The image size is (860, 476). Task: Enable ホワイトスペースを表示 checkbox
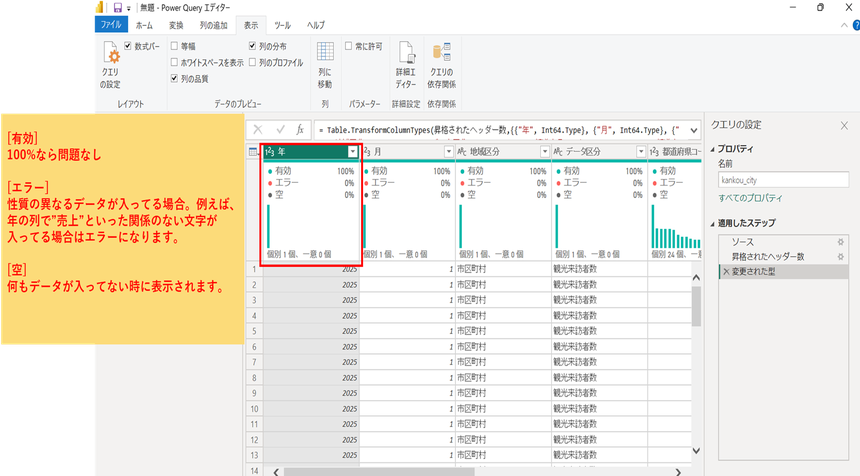[x=174, y=63]
